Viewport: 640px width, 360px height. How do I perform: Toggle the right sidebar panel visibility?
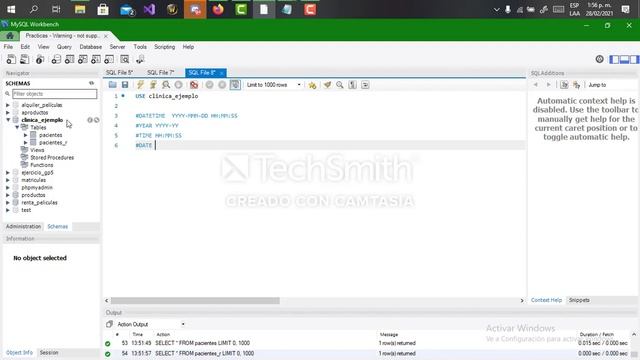tap(634, 59)
